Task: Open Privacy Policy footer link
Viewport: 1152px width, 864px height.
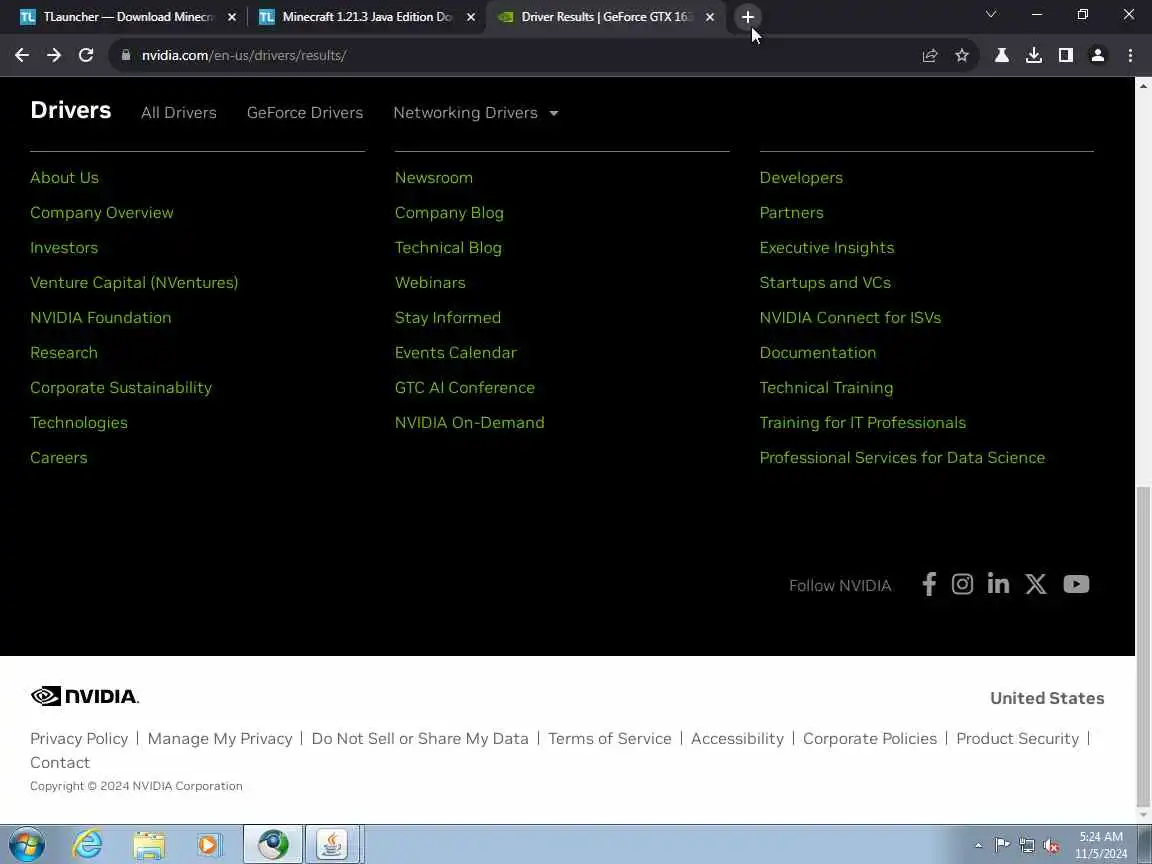Action: pyautogui.click(x=79, y=738)
